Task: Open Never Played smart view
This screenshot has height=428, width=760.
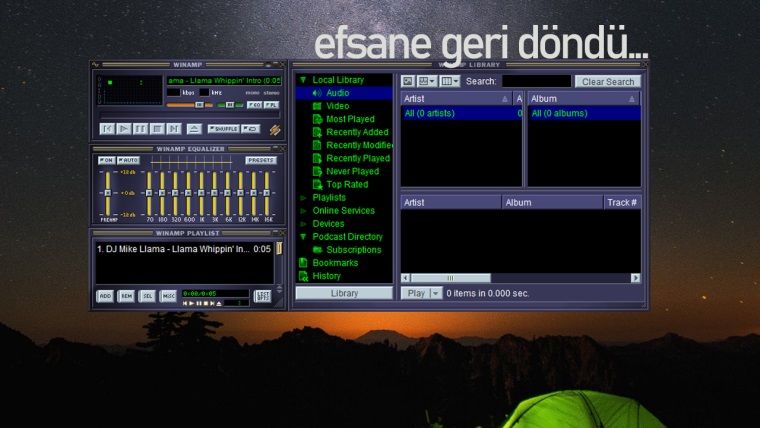Action: [x=352, y=172]
